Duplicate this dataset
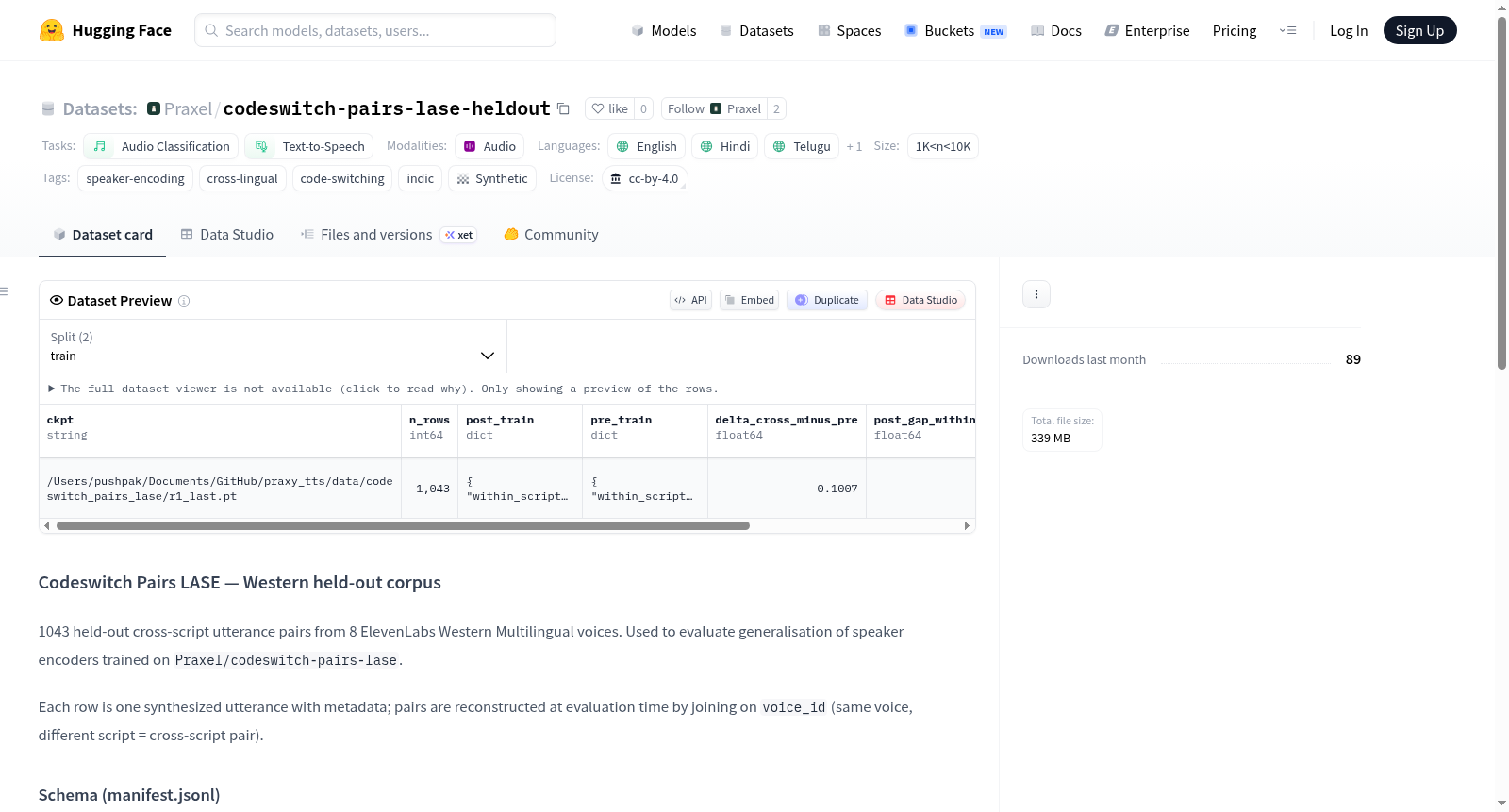Screen dimensions: 1509x812 tap(827, 300)
